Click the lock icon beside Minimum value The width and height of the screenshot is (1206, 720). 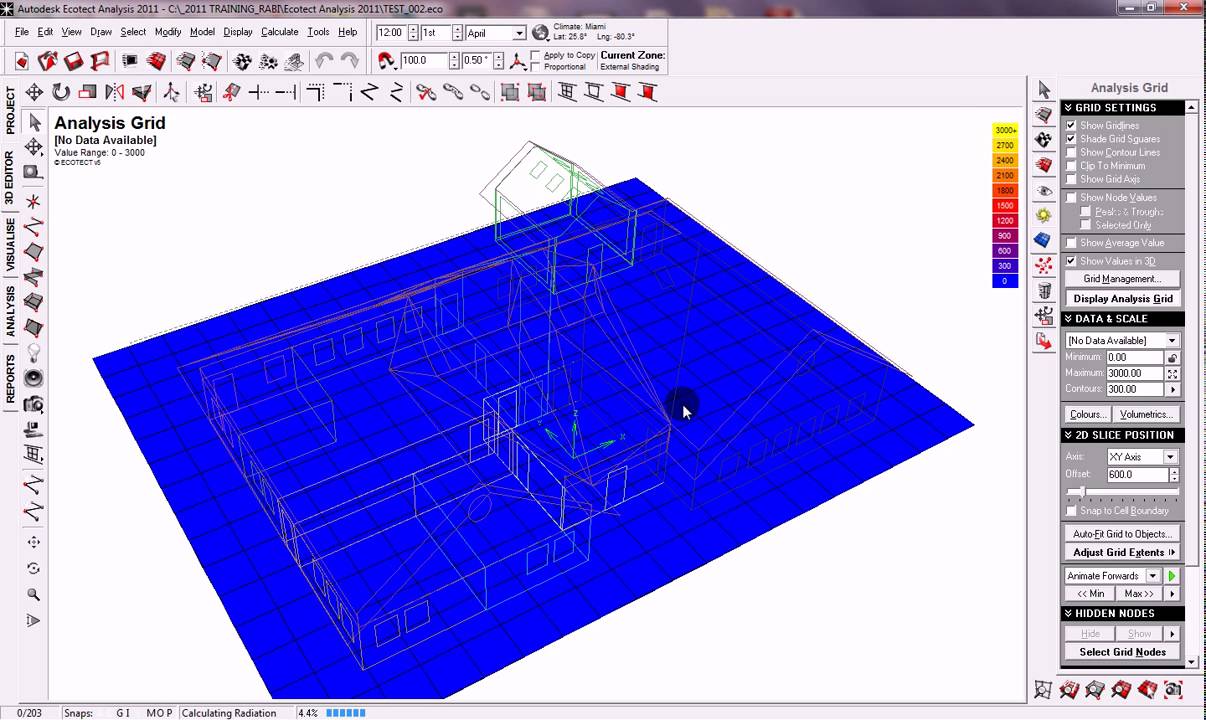click(1173, 357)
